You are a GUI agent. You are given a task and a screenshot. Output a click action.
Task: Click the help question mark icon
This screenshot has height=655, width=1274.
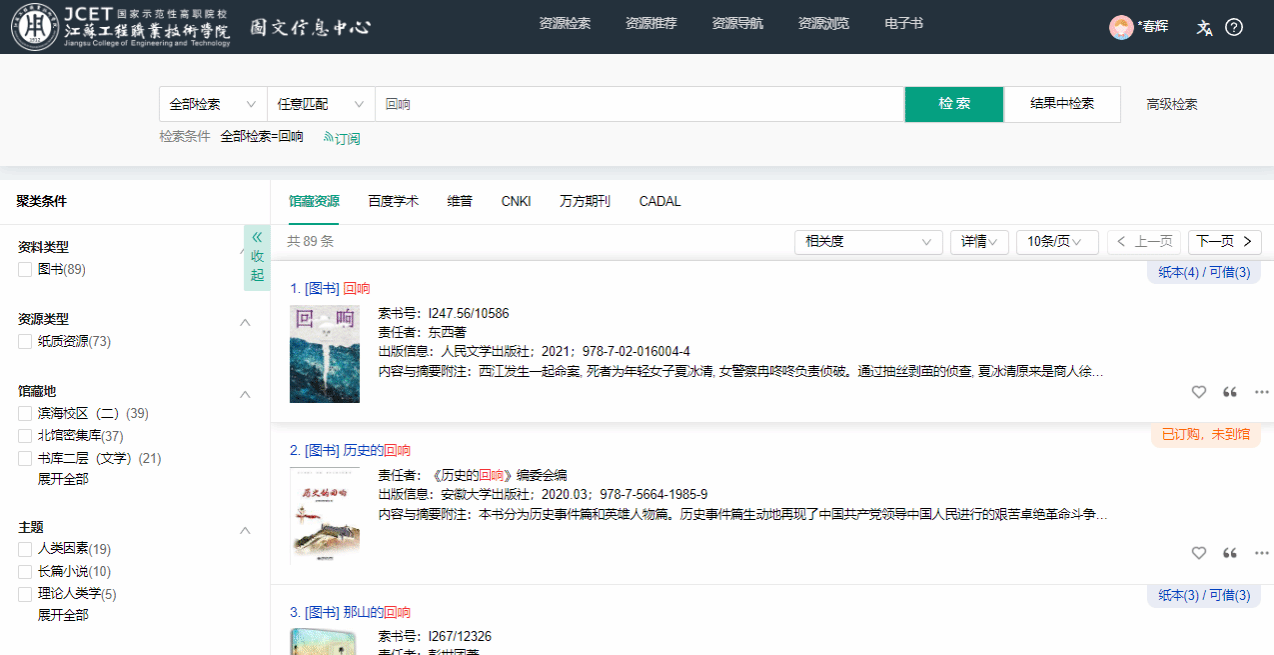[x=1234, y=27]
